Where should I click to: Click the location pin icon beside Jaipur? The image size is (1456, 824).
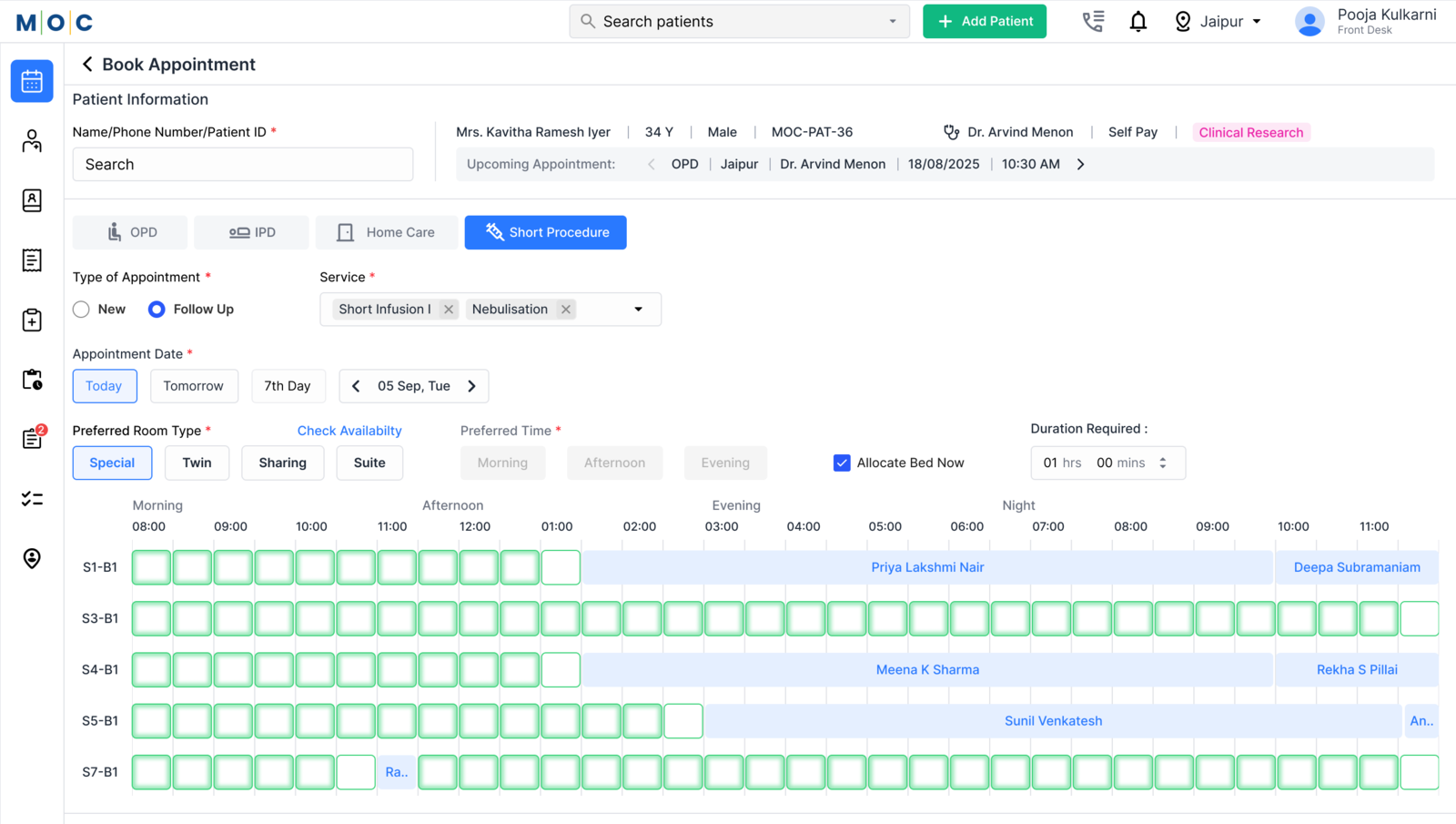(1183, 21)
